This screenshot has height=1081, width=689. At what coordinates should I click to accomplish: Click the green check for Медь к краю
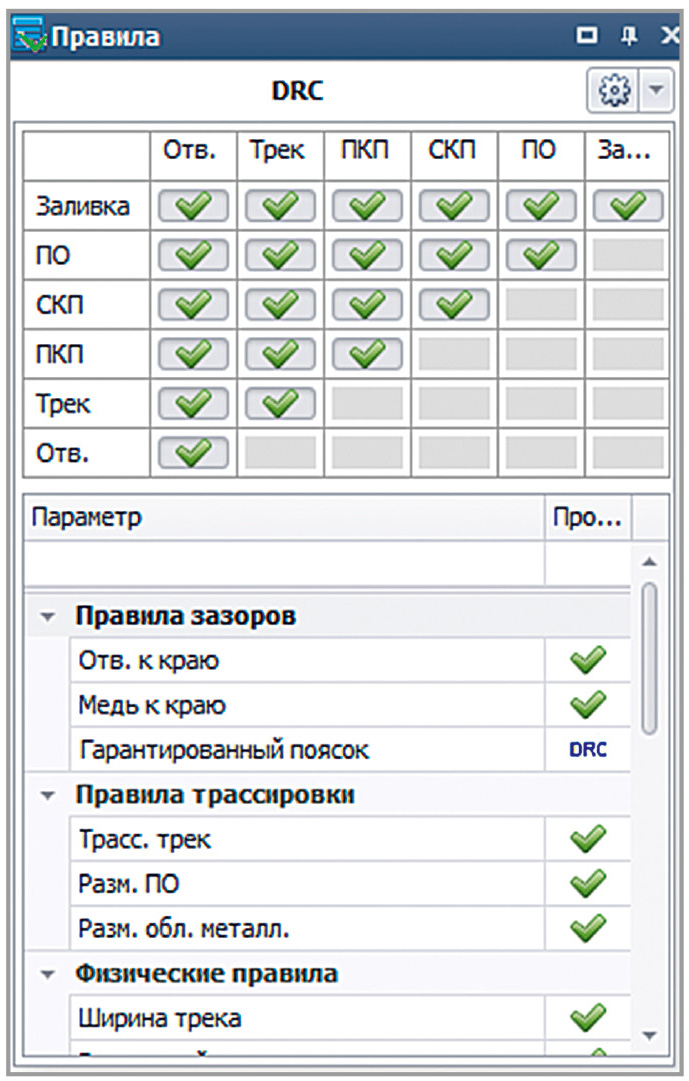(x=588, y=705)
